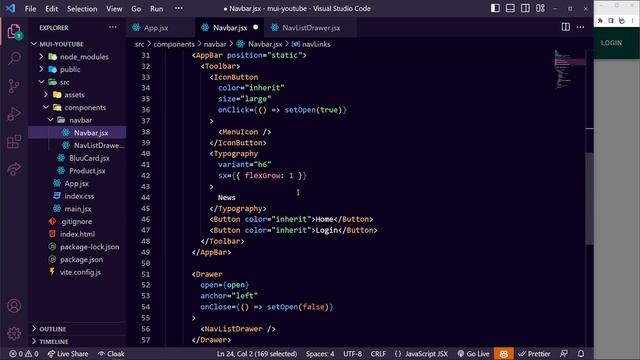
Task: Click the split editor right icon
Action: point(565,27)
